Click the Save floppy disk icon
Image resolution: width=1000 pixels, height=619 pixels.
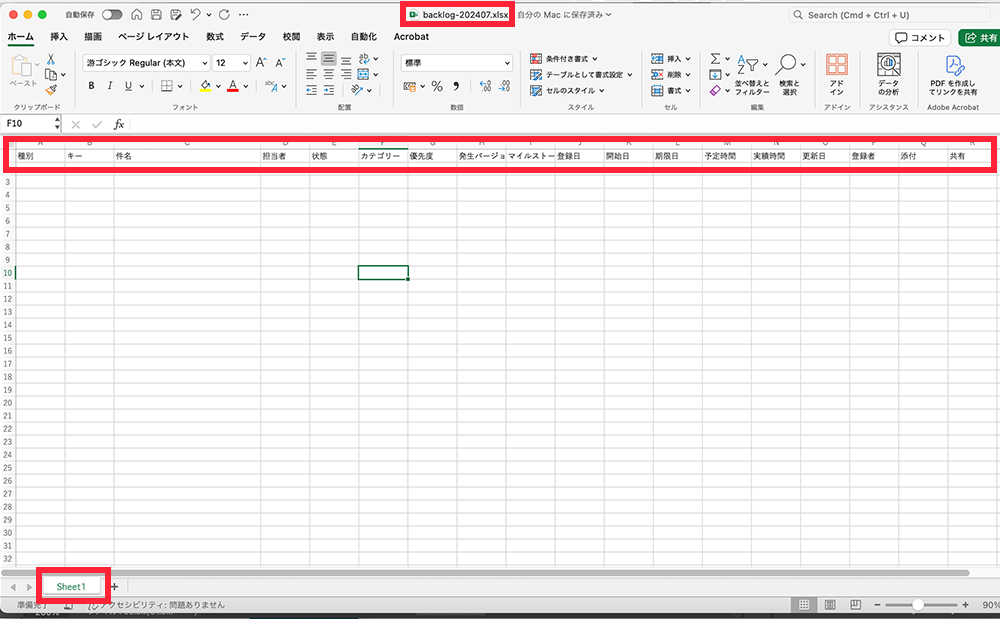click(x=156, y=15)
